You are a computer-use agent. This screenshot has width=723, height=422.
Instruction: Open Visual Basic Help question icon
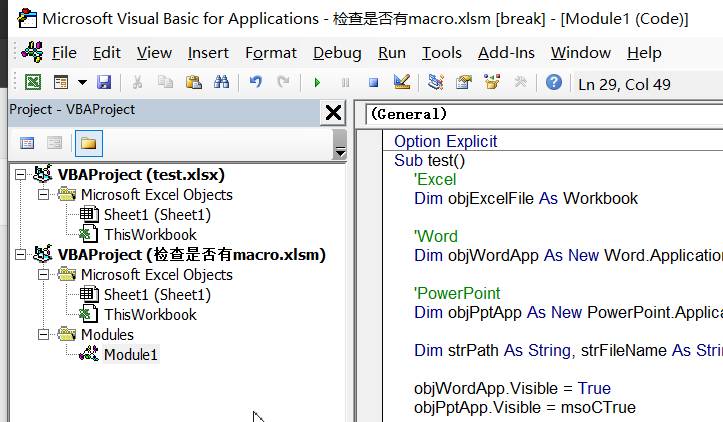tap(554, 83)
